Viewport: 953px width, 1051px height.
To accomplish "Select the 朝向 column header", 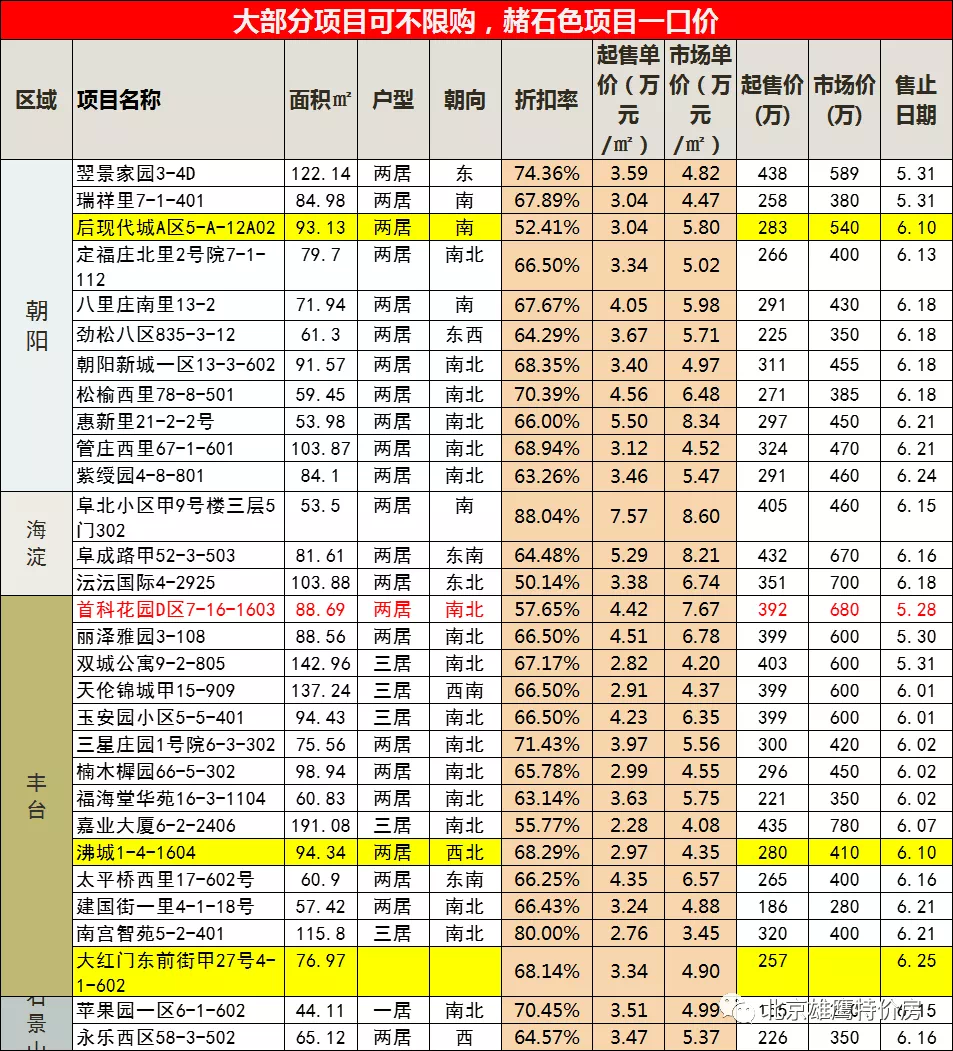I will (x=464, y=100).
